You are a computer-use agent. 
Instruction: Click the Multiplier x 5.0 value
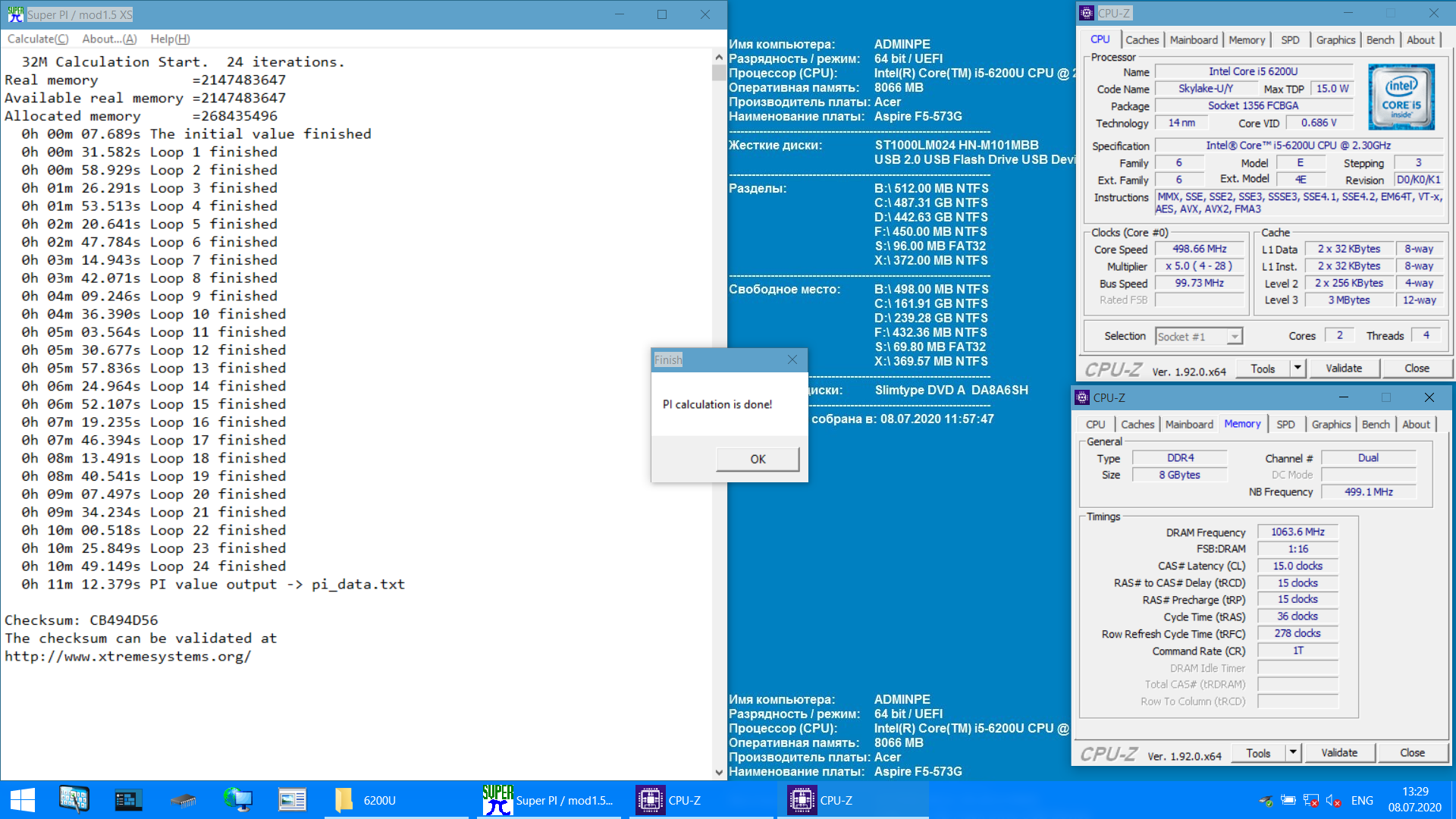(x=1199, y=266)
